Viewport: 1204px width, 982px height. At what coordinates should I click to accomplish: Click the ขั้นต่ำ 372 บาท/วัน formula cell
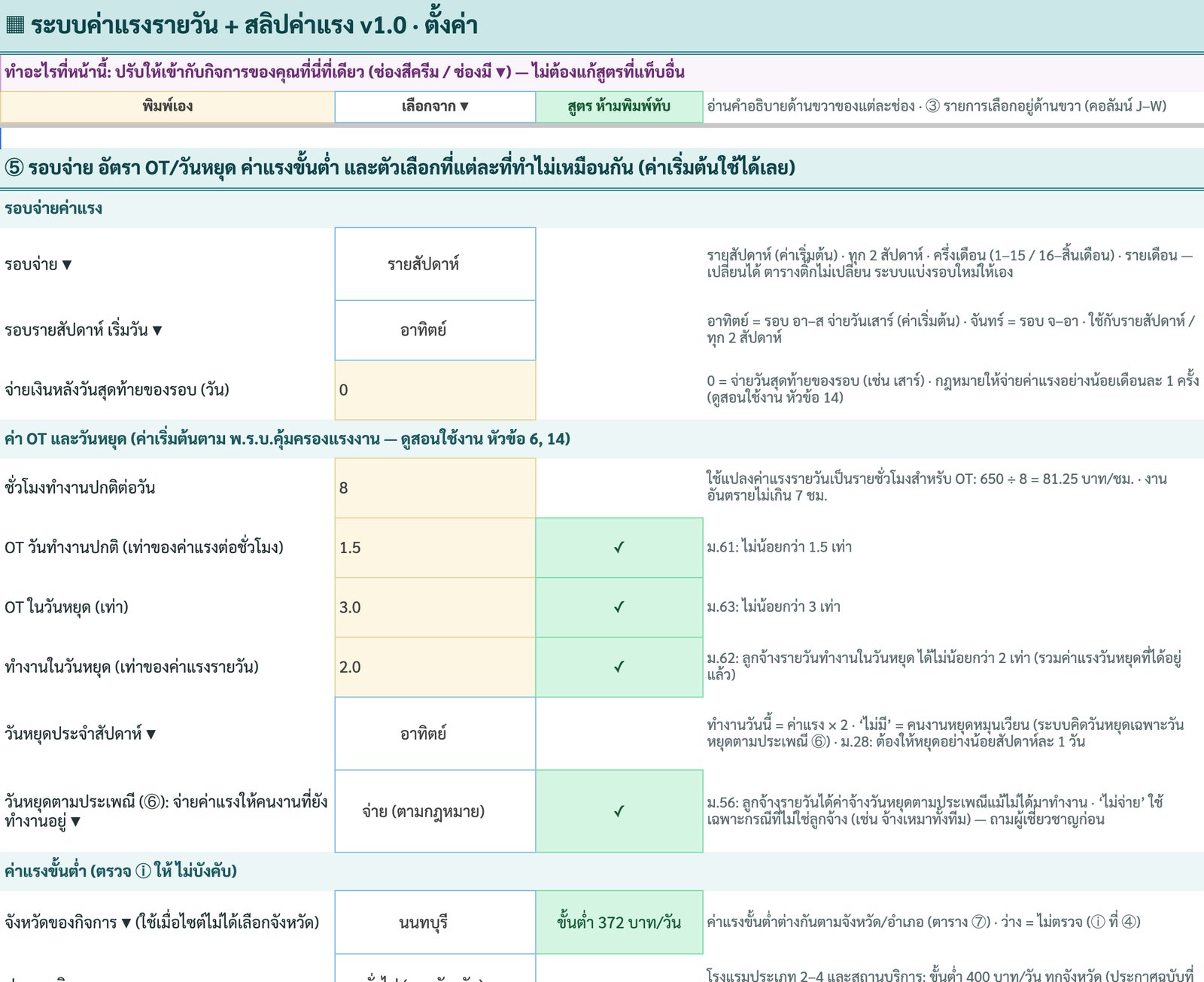coord(619,923)
